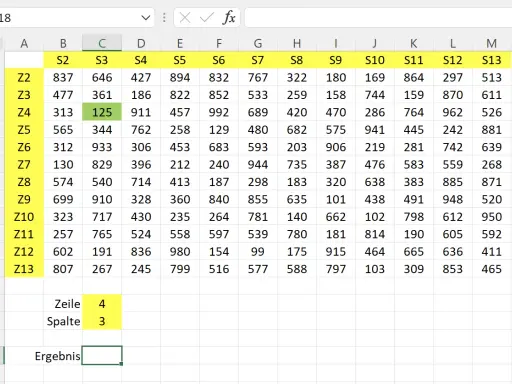Select column C header
512x384 pixels.
102,43
